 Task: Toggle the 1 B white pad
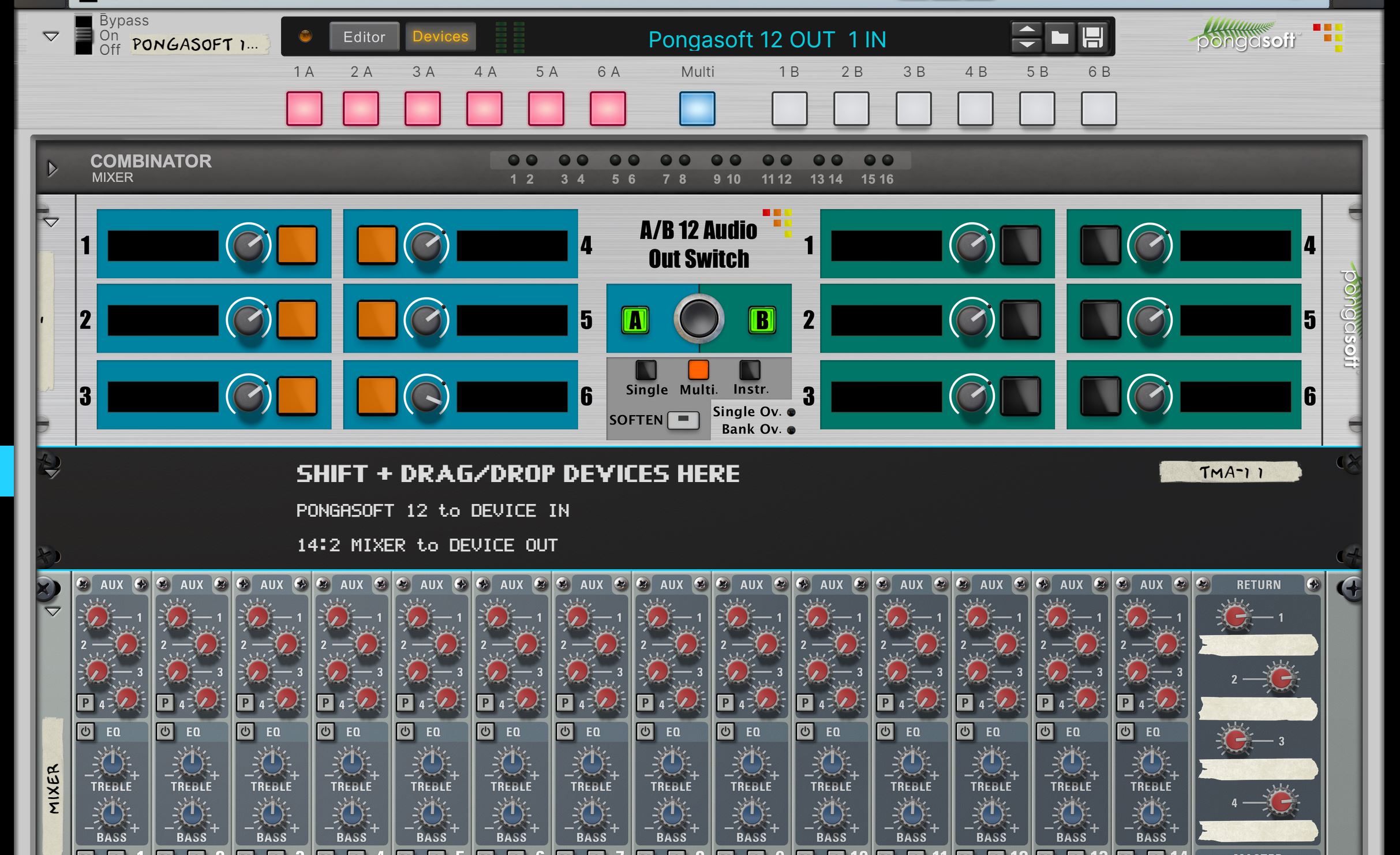(789, 109)
